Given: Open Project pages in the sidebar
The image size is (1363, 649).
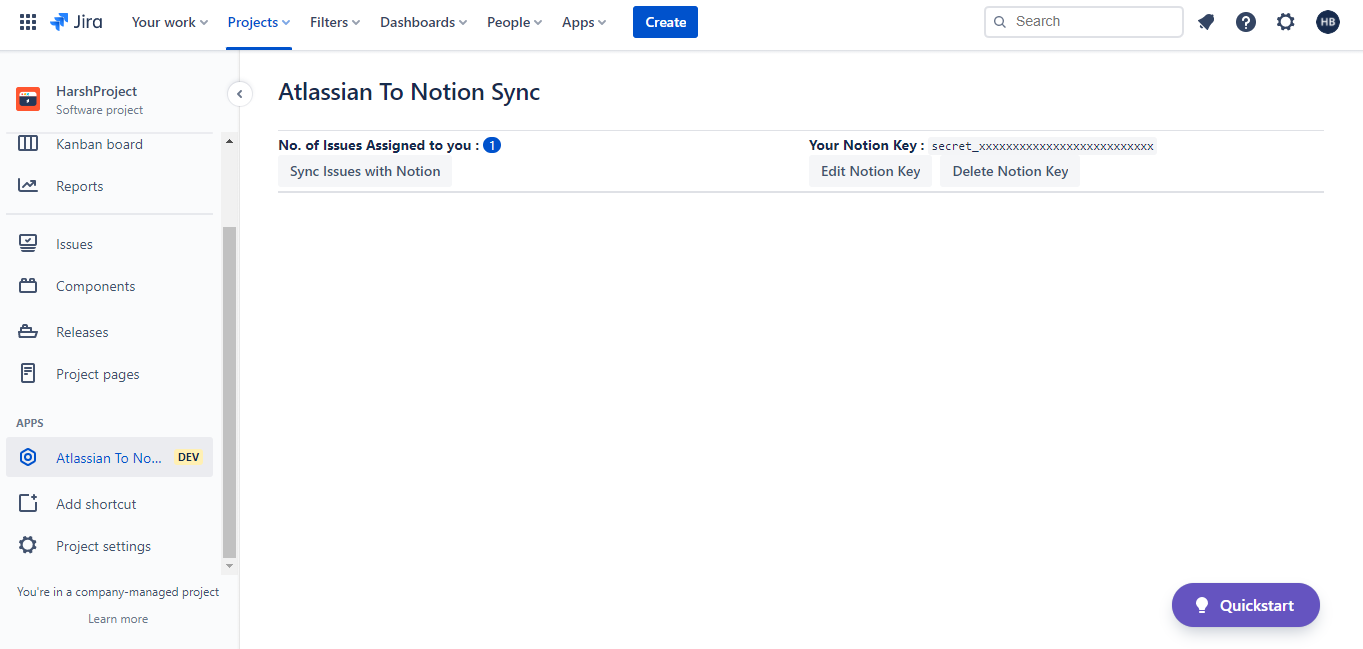Looking at the screenshot, I should [x=110, y=374].
